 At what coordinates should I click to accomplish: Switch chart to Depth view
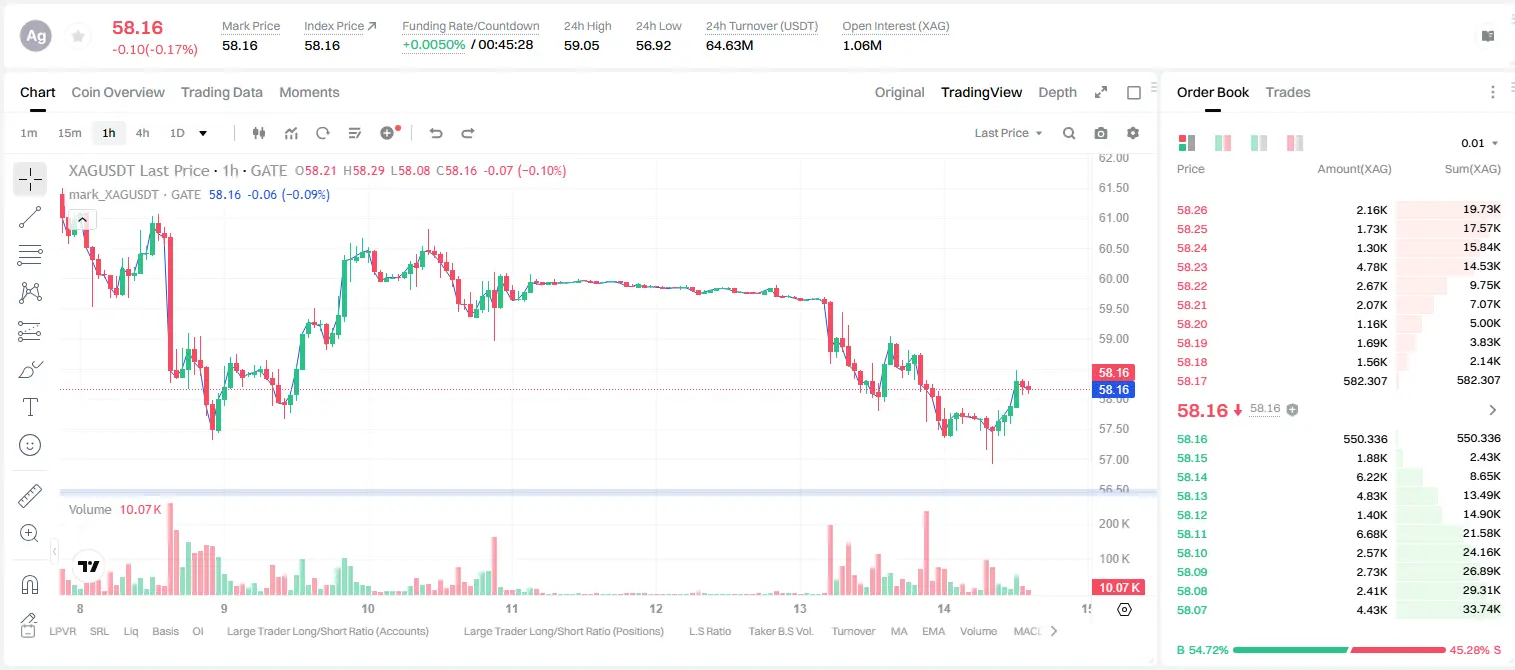click(1057, 92)
